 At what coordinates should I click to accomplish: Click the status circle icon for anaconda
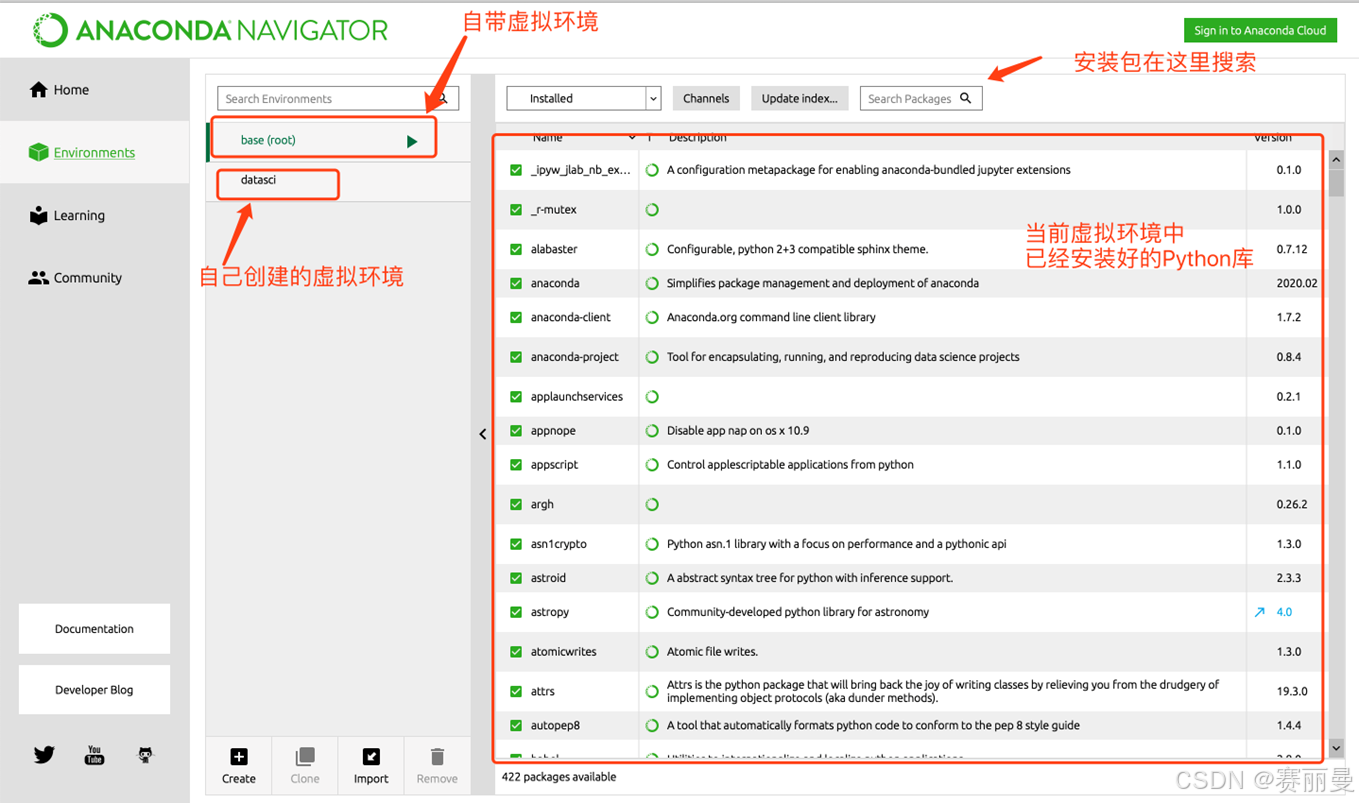652,283
